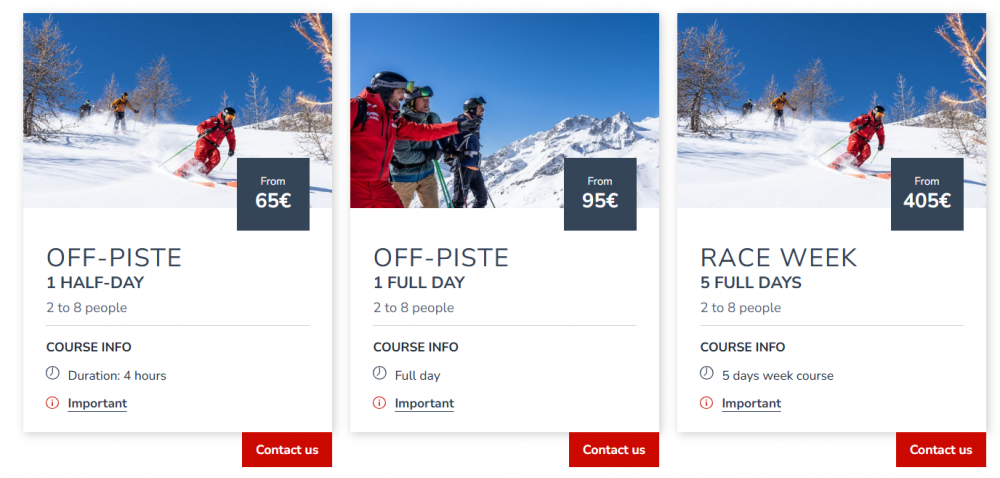
Task: Click the clock icon next to Full day
Action: click(x=380, y=374)
